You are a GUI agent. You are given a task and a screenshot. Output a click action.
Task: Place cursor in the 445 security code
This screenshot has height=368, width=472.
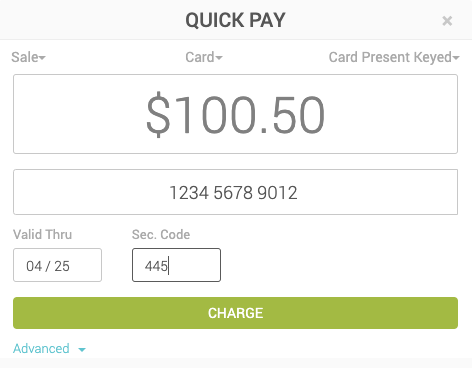156,266
